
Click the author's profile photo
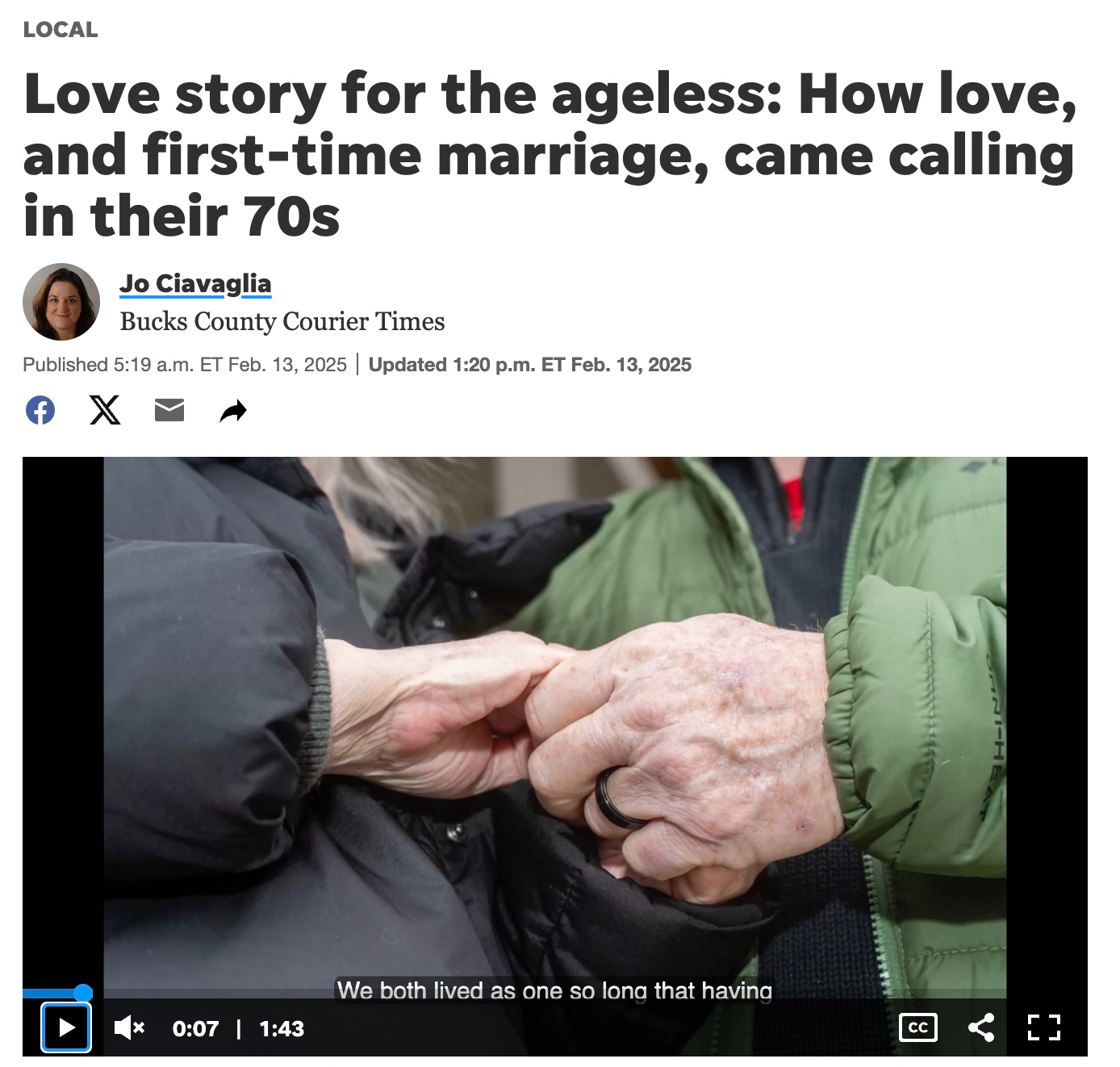click(61, 302)
